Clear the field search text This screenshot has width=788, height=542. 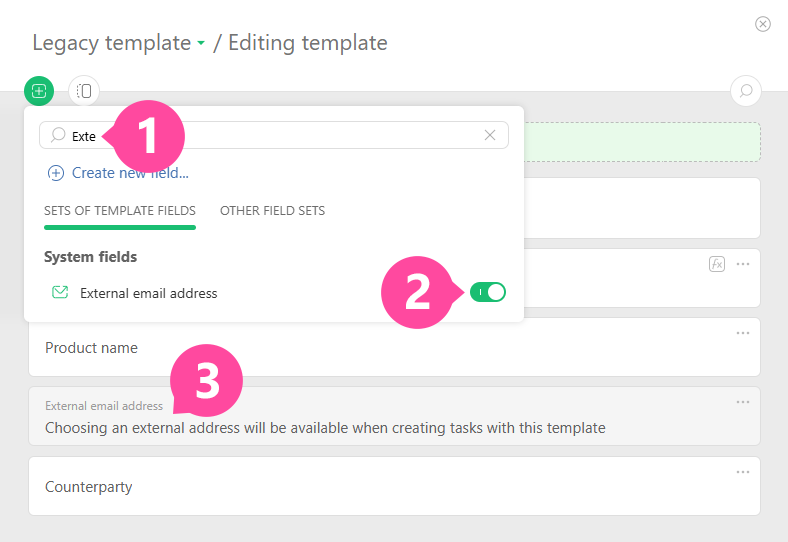pos(490,136)
